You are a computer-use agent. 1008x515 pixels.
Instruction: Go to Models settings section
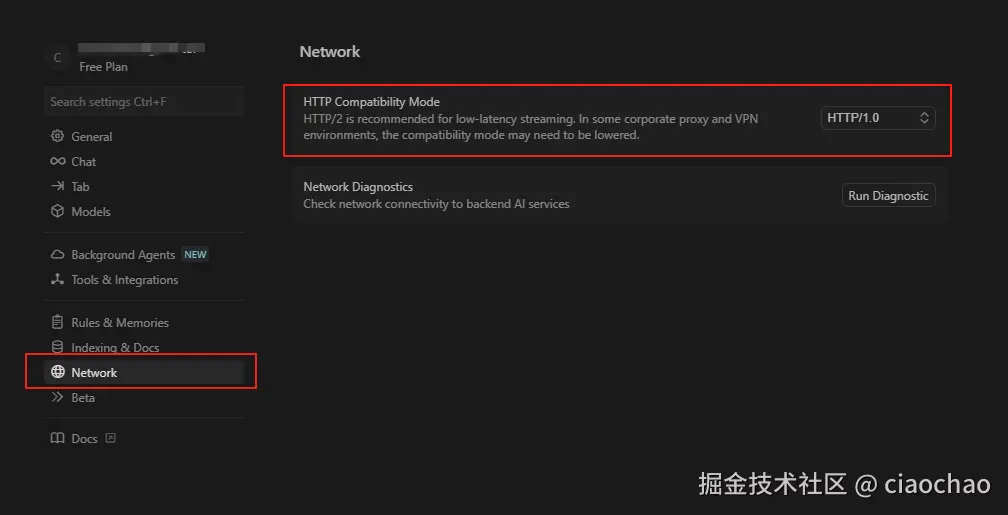(91, 211)
